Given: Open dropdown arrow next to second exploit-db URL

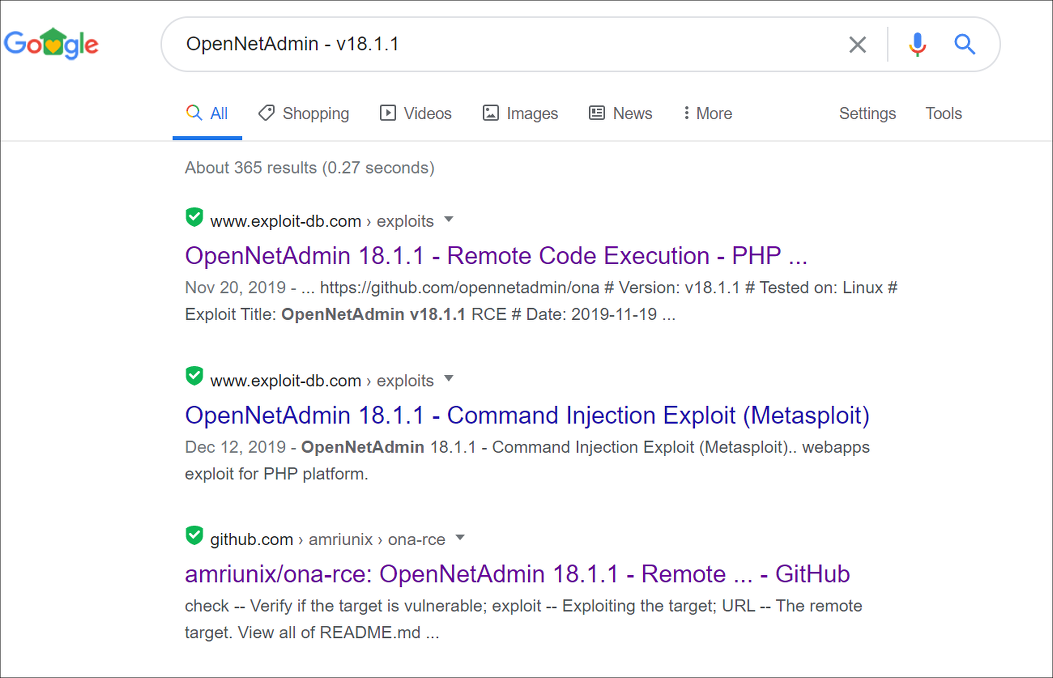Looking at the screenshot, I should click(x=449, y=379).
